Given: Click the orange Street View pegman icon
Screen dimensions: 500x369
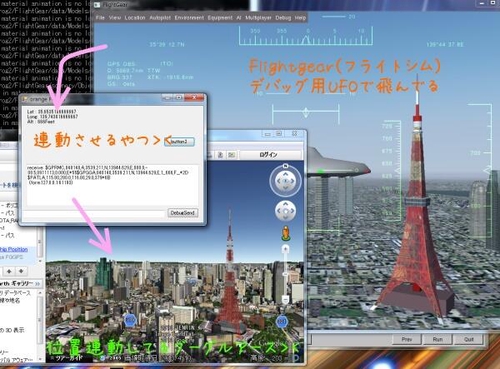Looking at the screenshot, I should 285,233.
